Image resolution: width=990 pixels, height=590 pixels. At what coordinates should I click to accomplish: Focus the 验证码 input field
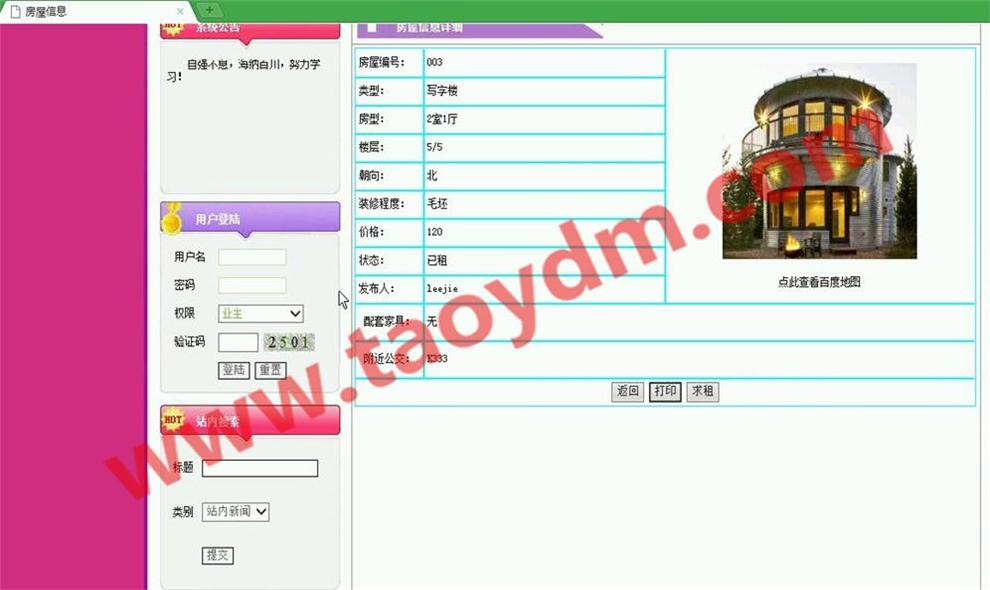tap(238, 342)
